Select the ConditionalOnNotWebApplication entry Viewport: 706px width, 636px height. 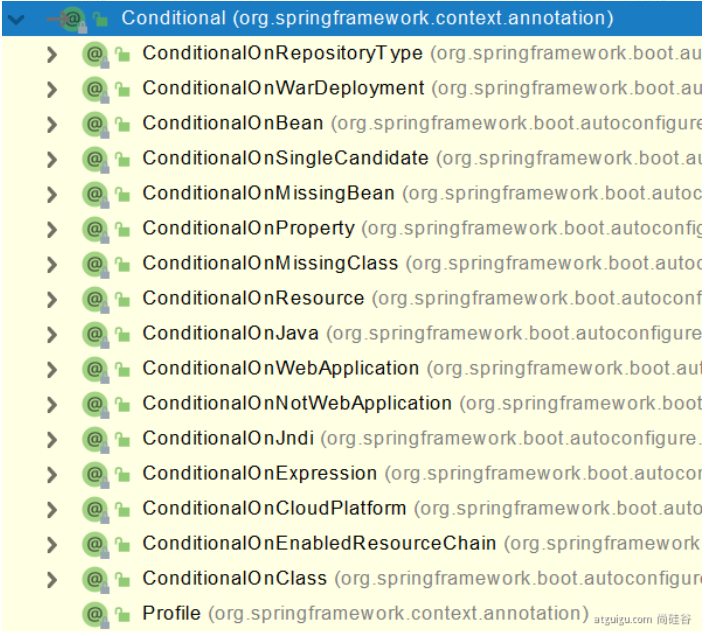297,404
